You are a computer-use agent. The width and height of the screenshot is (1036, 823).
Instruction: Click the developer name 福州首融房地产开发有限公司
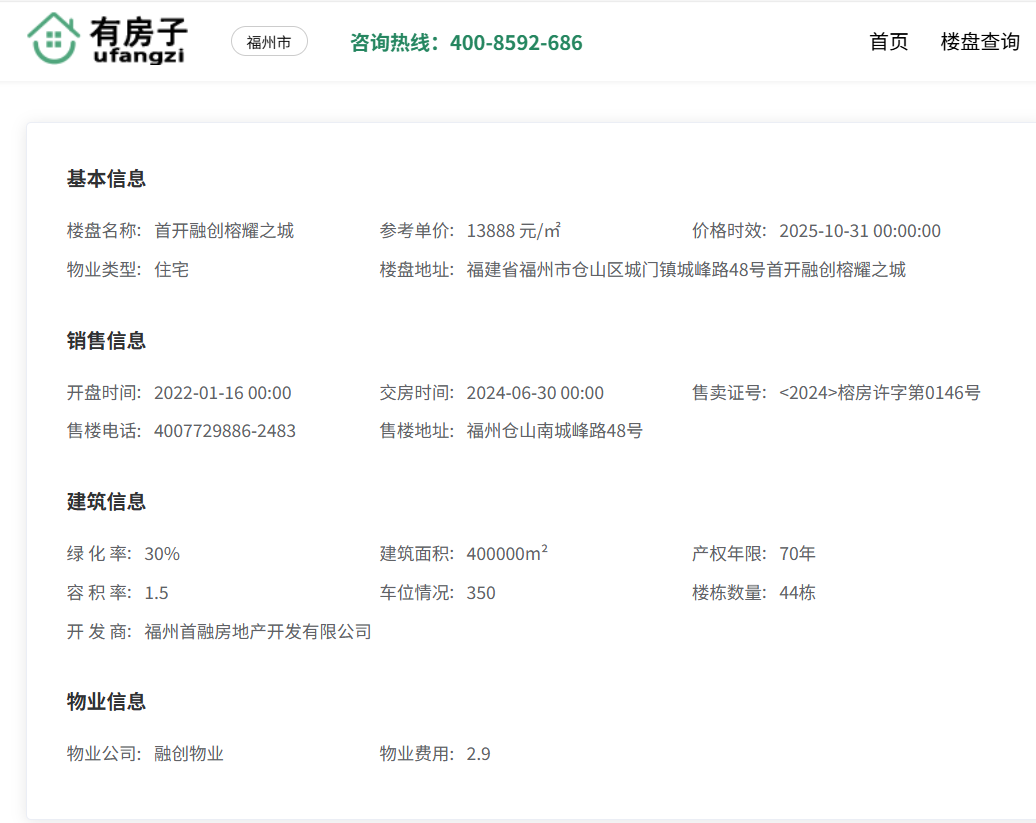click(258, 632)
